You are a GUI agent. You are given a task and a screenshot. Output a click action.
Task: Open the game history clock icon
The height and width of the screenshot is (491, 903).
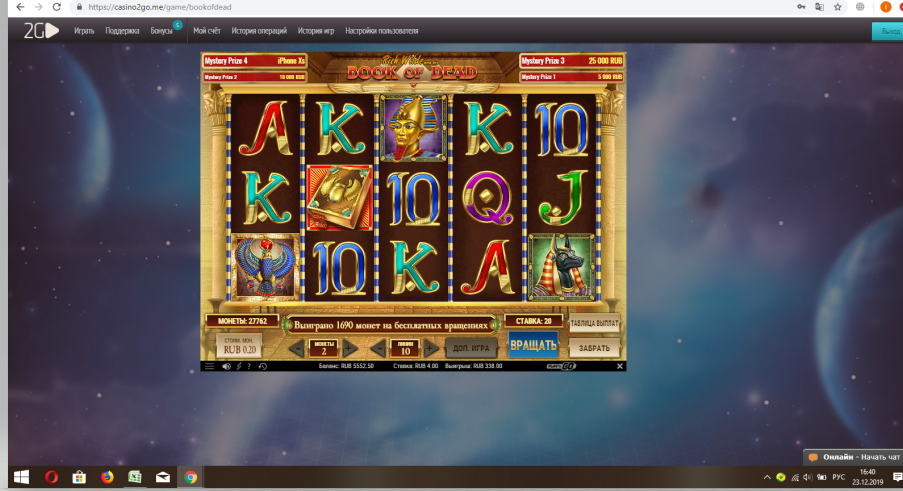(263, 366)
